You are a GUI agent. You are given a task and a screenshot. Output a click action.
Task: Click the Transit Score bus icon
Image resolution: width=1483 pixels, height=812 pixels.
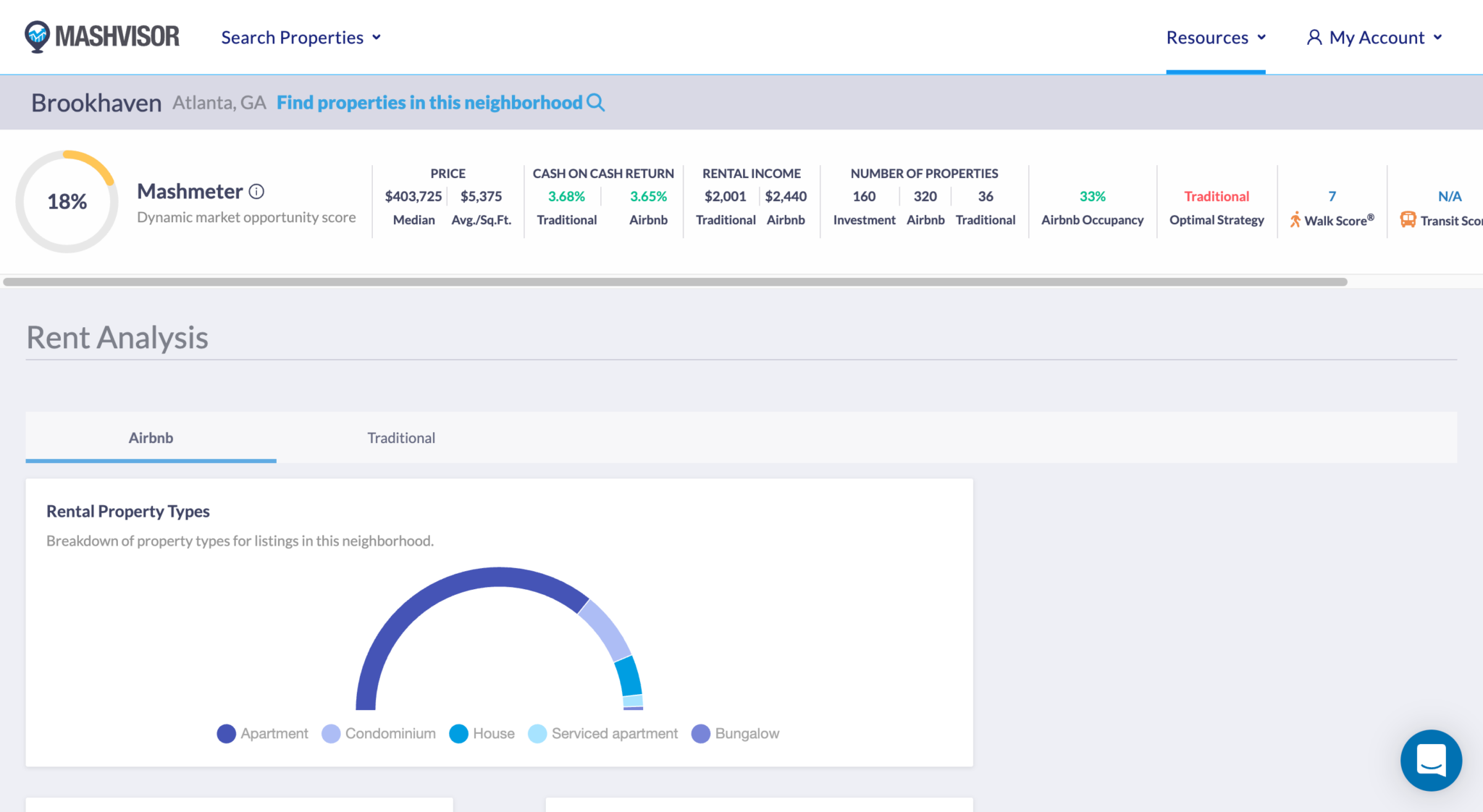pos(1407,219)
